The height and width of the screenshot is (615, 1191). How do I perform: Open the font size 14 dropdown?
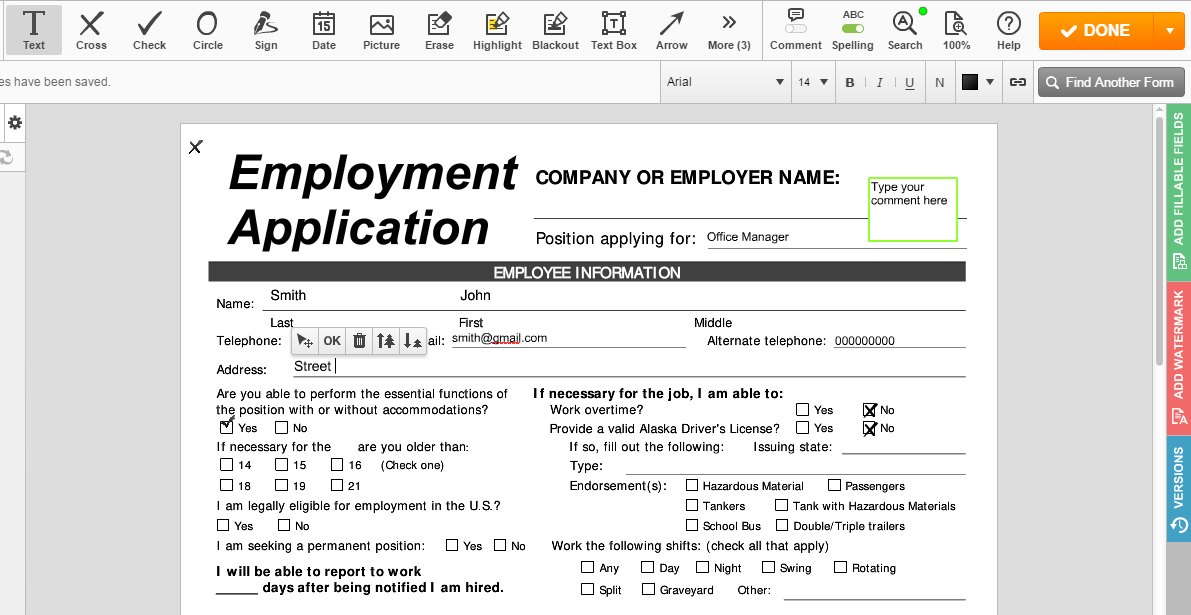click(813, 82)
